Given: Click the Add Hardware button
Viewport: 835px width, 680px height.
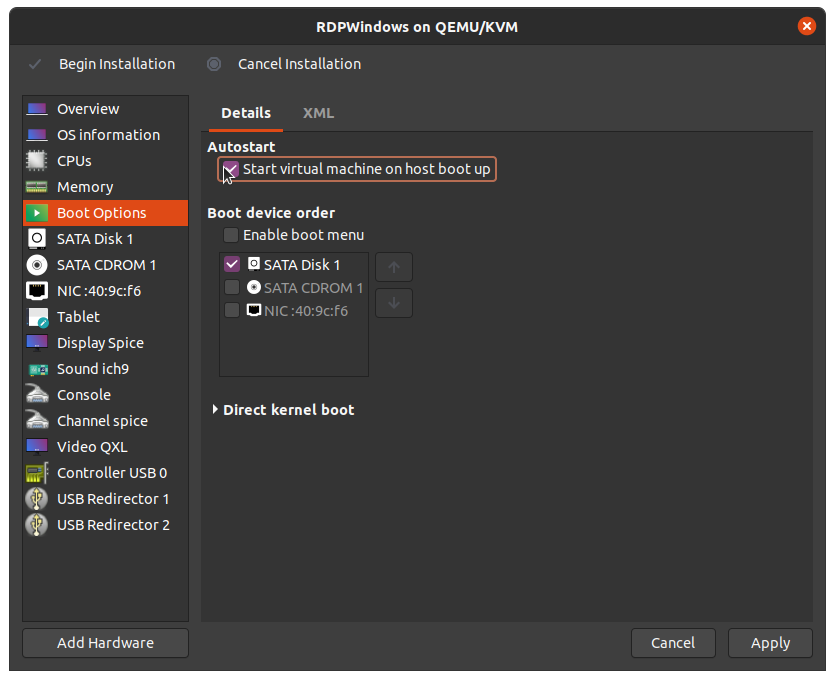Looking at the screenshot, I should (105, 643).
